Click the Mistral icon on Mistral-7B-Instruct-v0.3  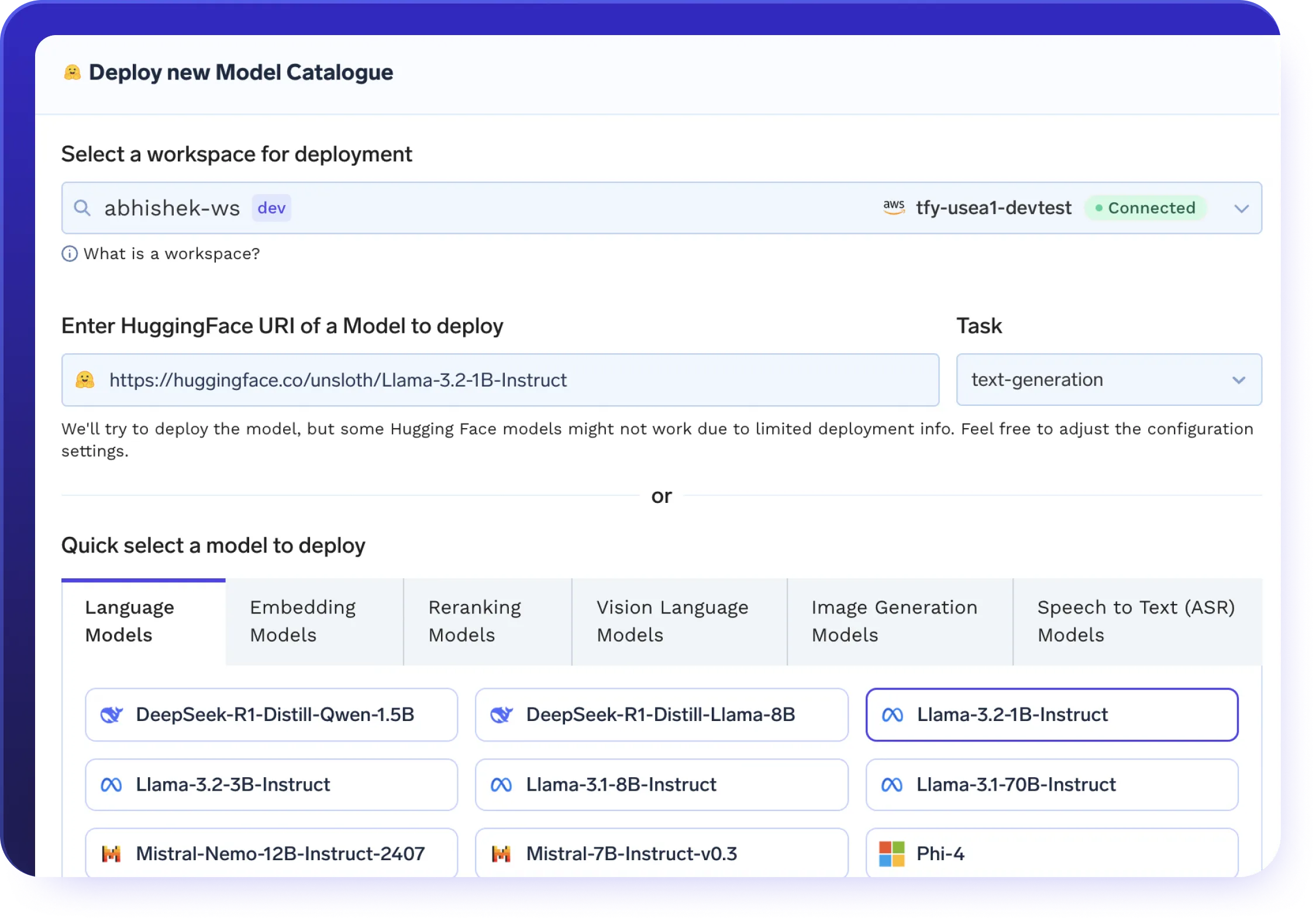pos(501,854)
